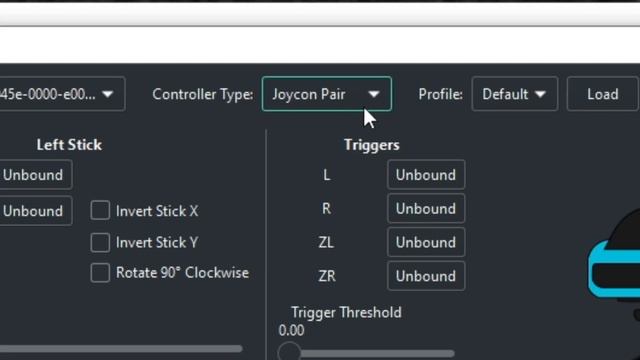Bind the ZR trigger Unbound button
The image size is (640, 360).
pos(426,276)
